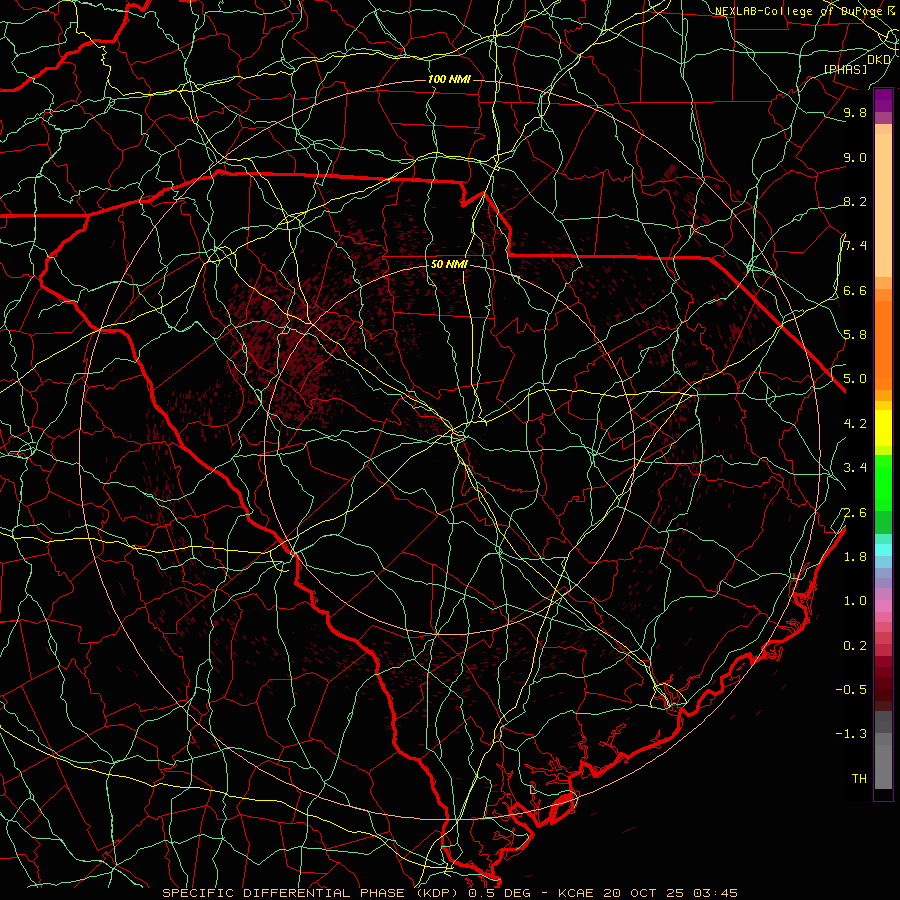Click the purple segment on the color bar

point(883,100)
